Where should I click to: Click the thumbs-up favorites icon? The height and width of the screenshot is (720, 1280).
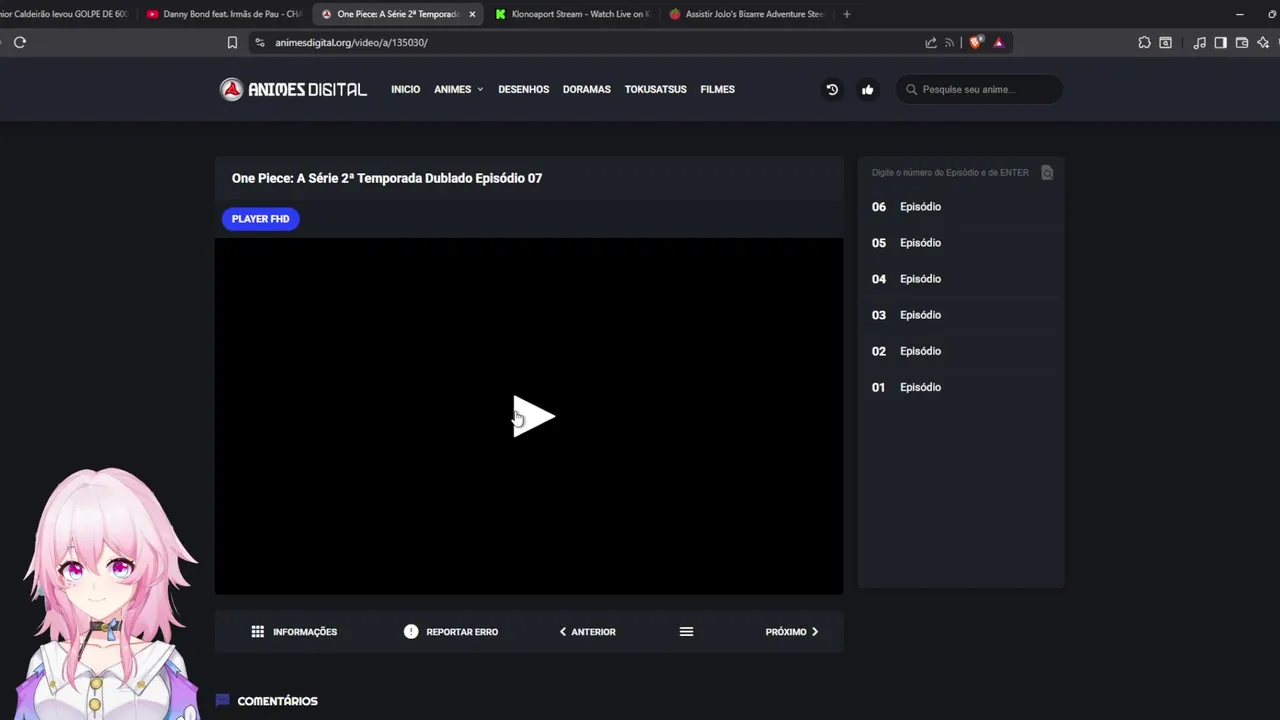click(867, 89)
